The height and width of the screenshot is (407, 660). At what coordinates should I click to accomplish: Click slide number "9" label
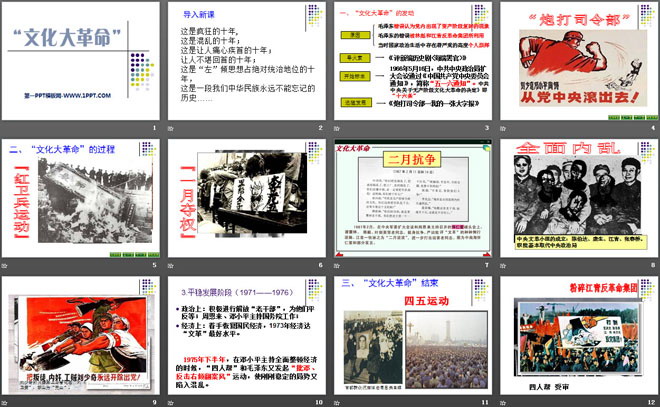tap(154, 402)
